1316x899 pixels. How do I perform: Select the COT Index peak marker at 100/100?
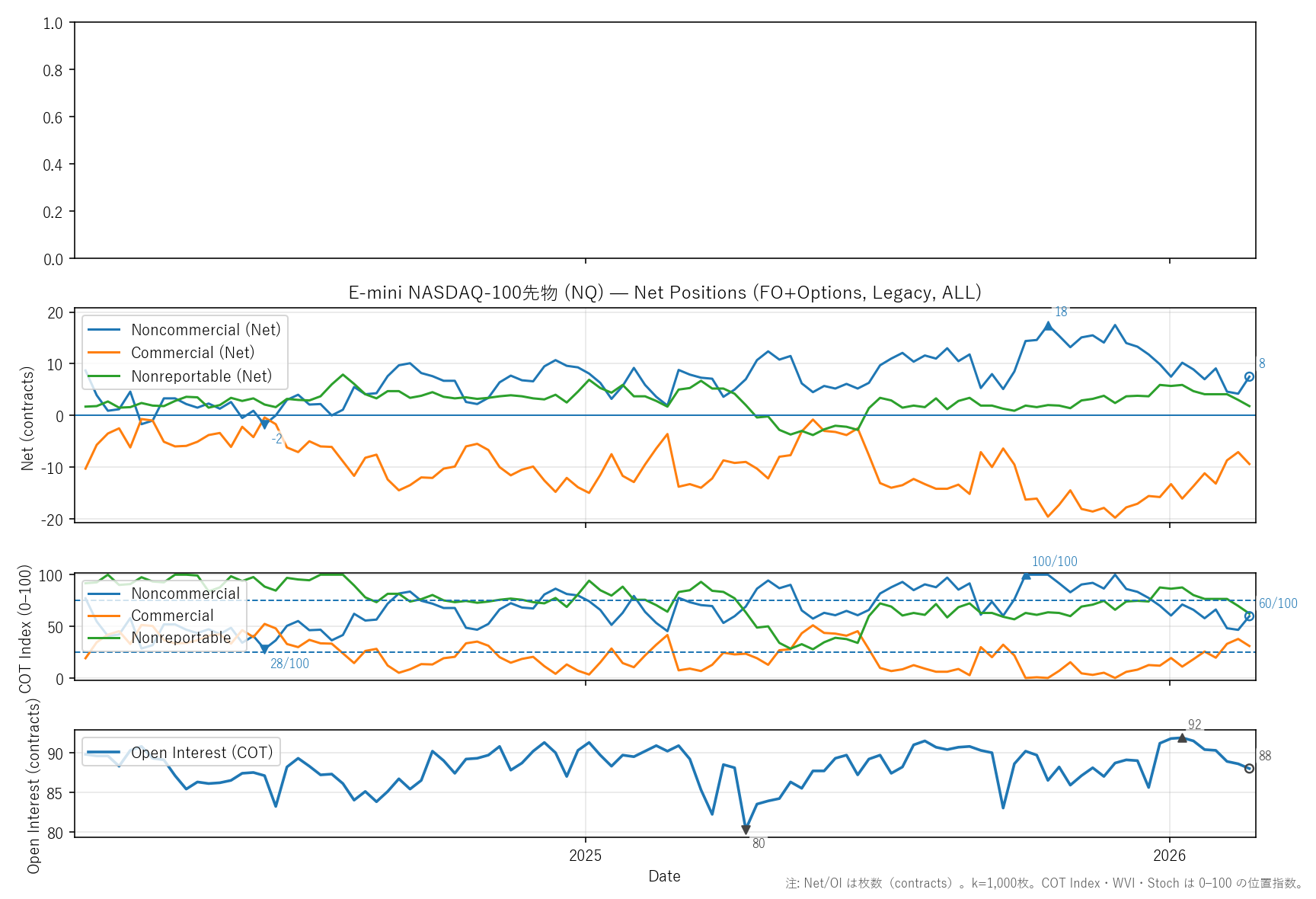(1026, 576)
